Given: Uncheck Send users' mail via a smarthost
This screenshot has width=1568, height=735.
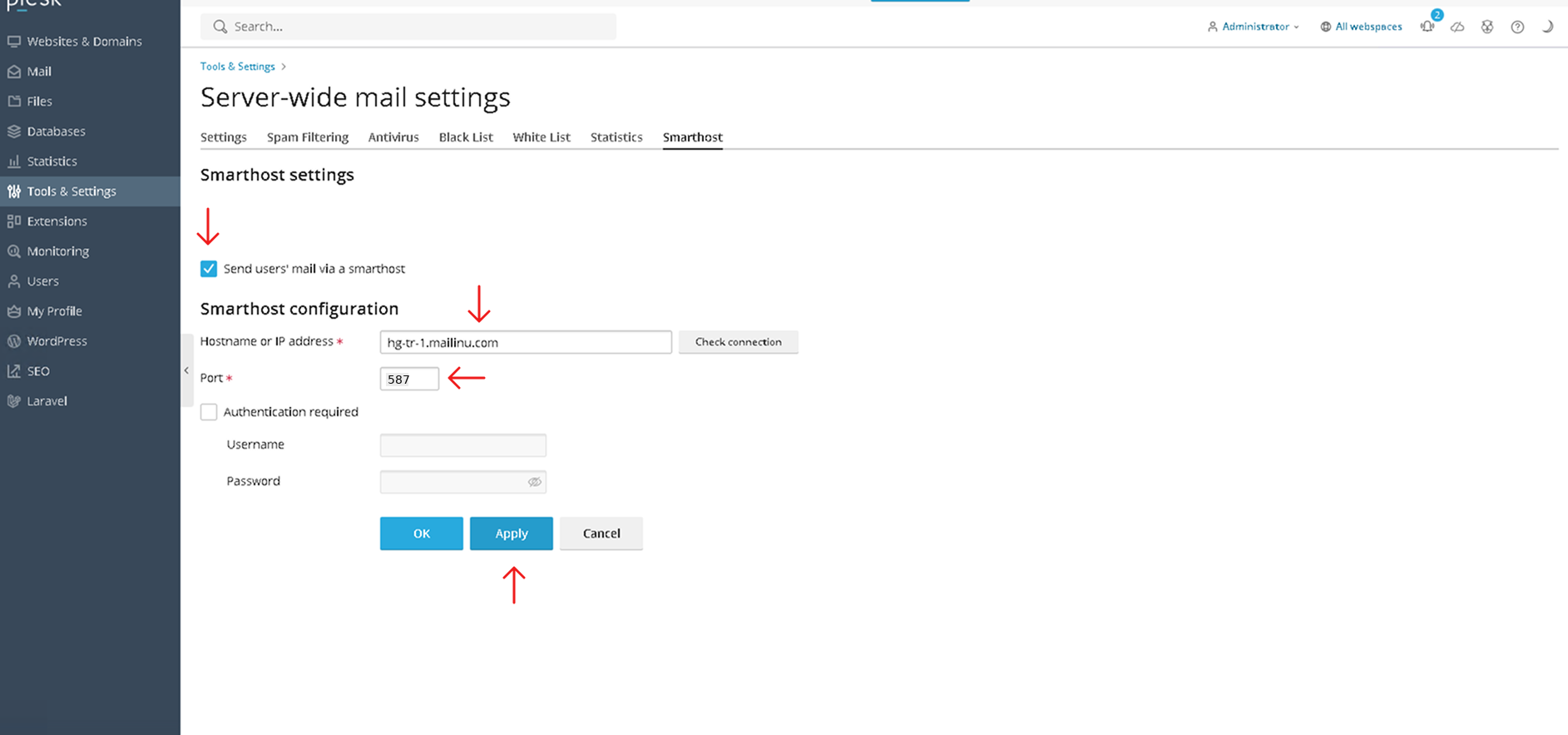Looking at the screenshot, I should coord(209,269).
